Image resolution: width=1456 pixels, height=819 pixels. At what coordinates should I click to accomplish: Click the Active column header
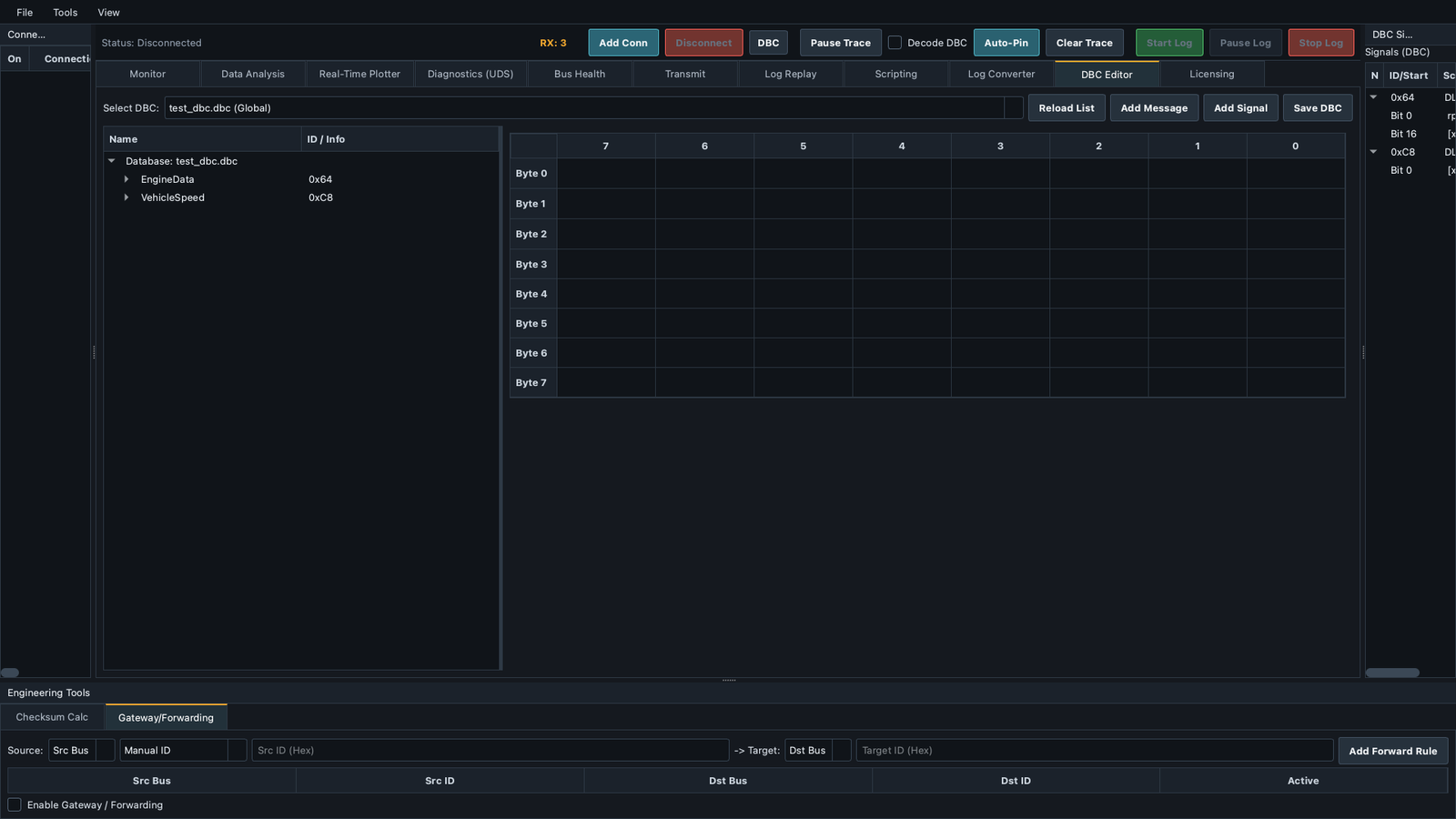(x=1303, y=781)
